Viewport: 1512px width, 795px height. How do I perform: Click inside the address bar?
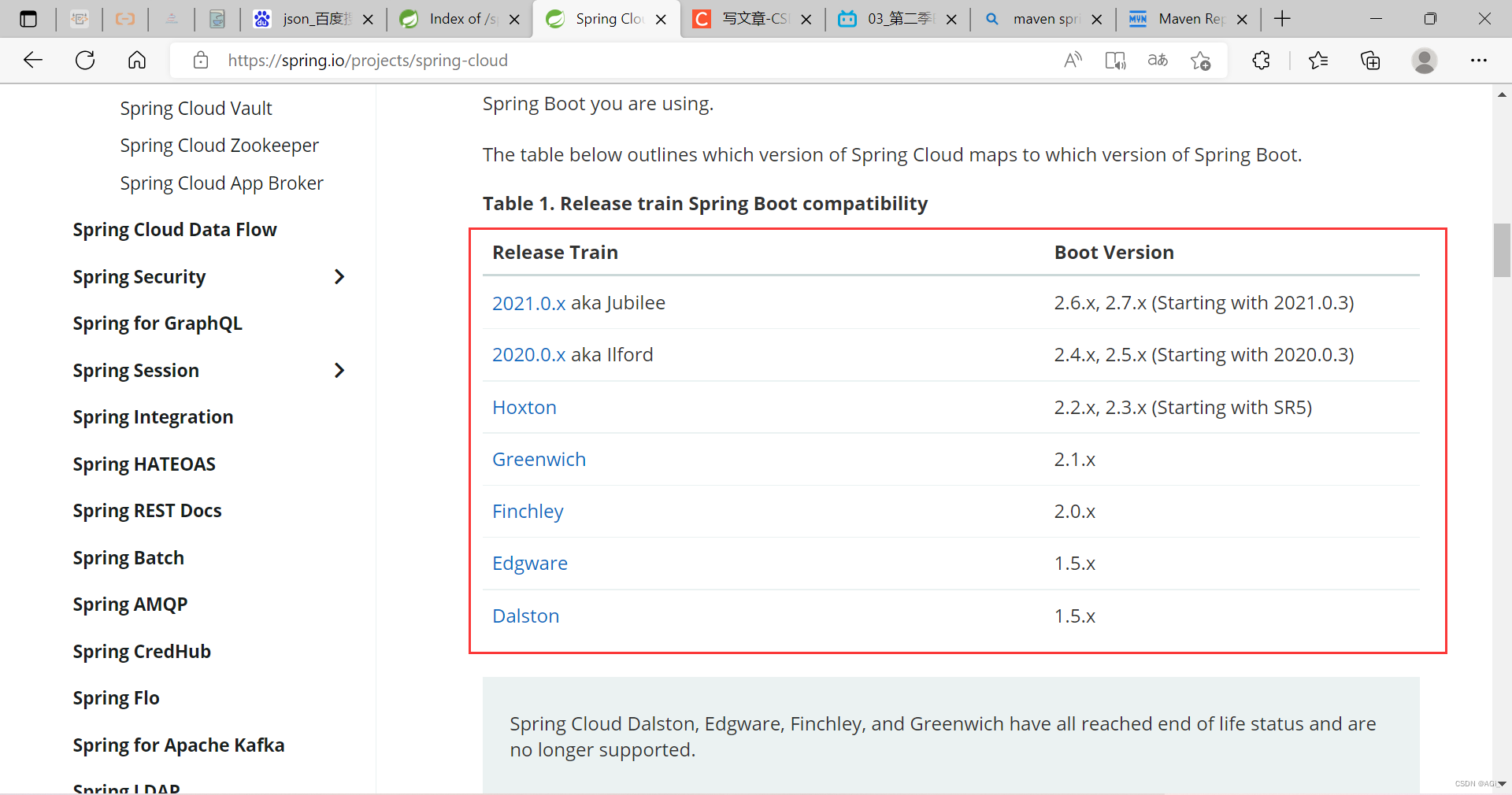coord(551,60)
